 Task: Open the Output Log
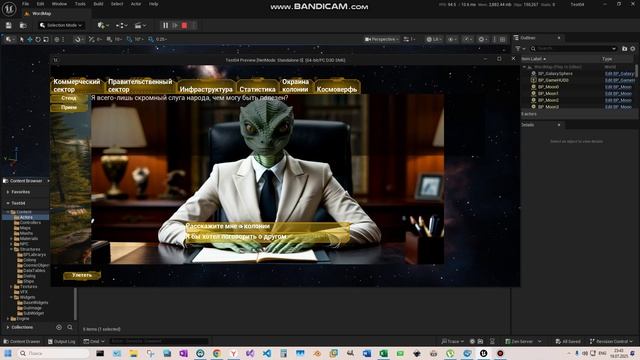pyautogui.click(x=62, y=341)
